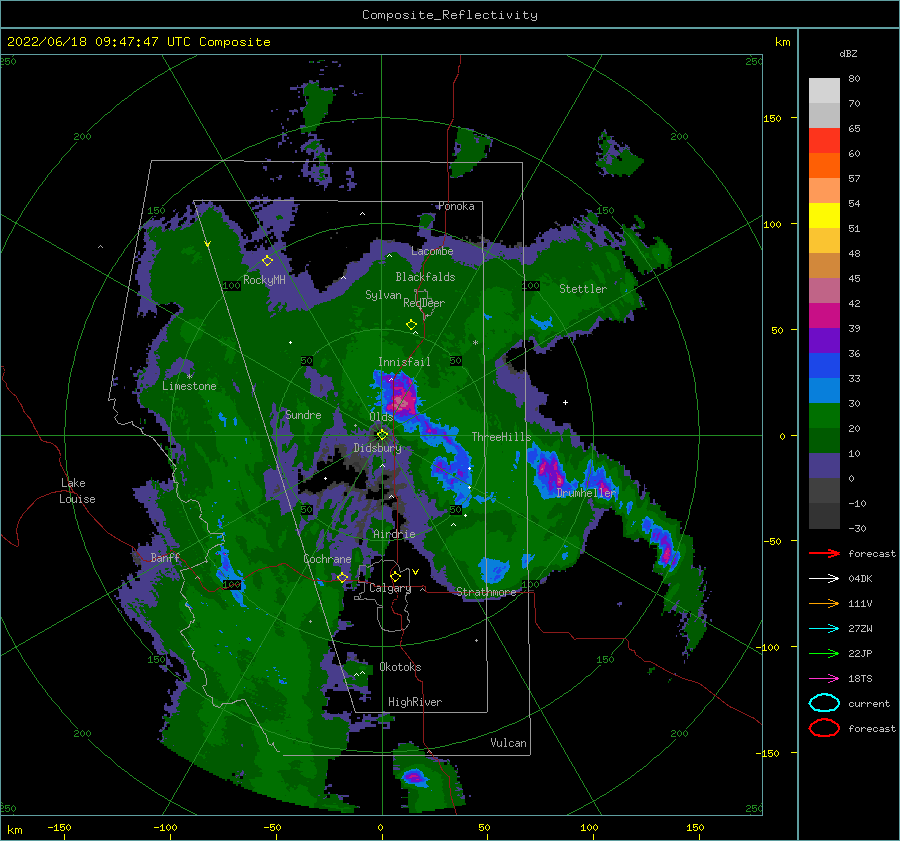Viewport: 900px width, 841px height.
Task: Click the Calgary city label
Action: coord(390,588)
